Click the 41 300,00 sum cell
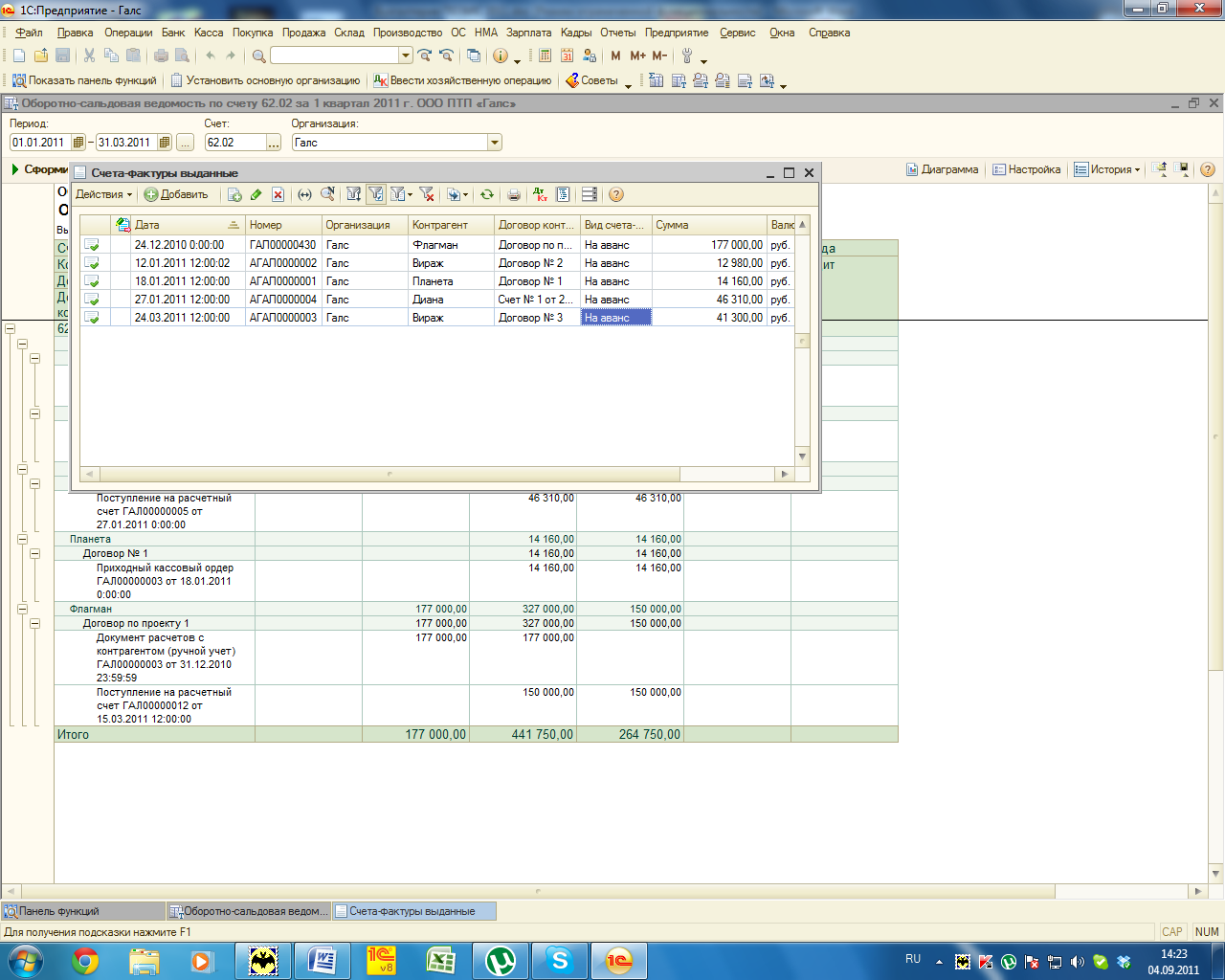The width and height of the screenshot is (1225, 980). tap(709, 318)
